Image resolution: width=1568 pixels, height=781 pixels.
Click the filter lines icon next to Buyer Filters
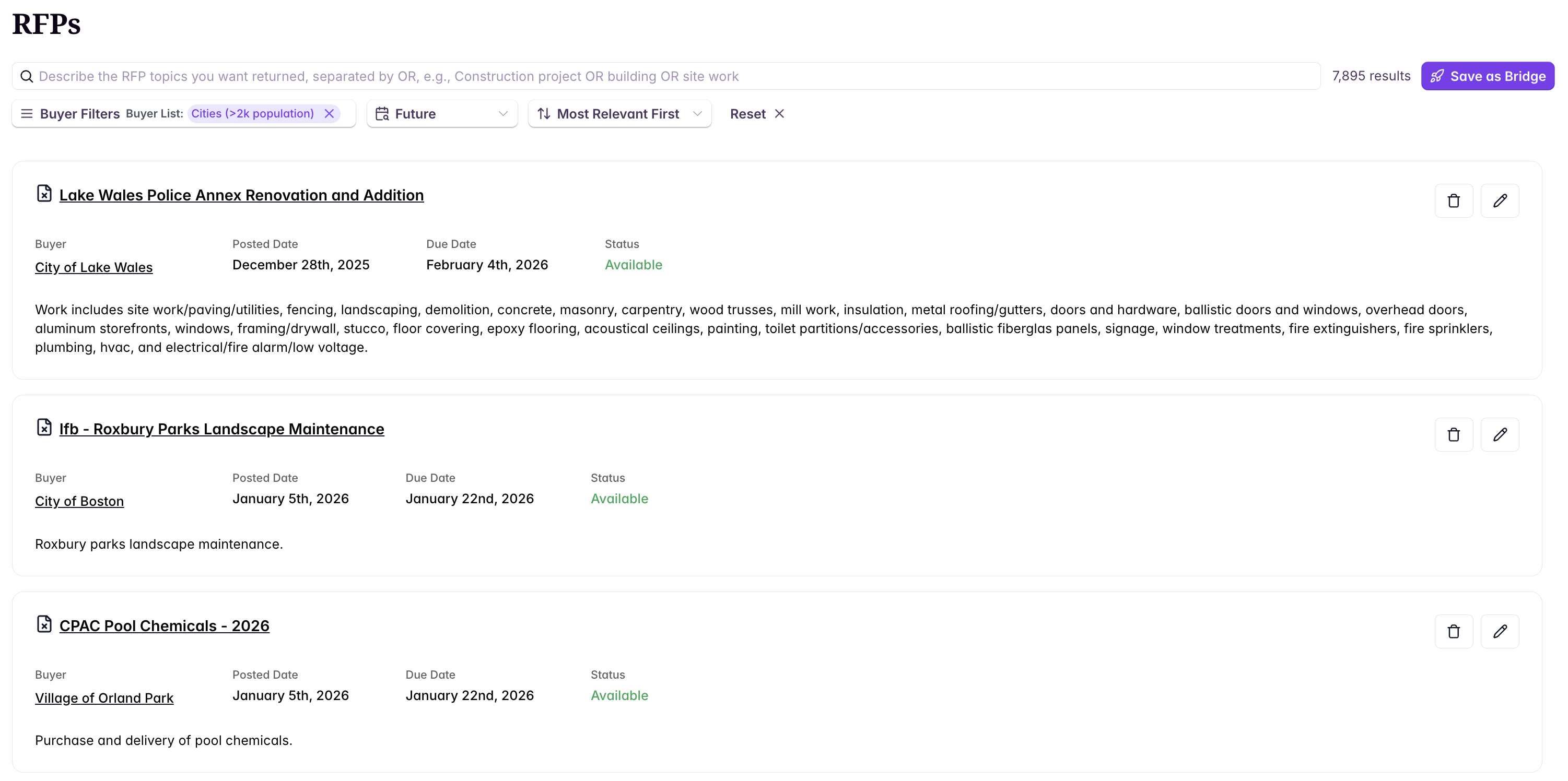[27, 113]
